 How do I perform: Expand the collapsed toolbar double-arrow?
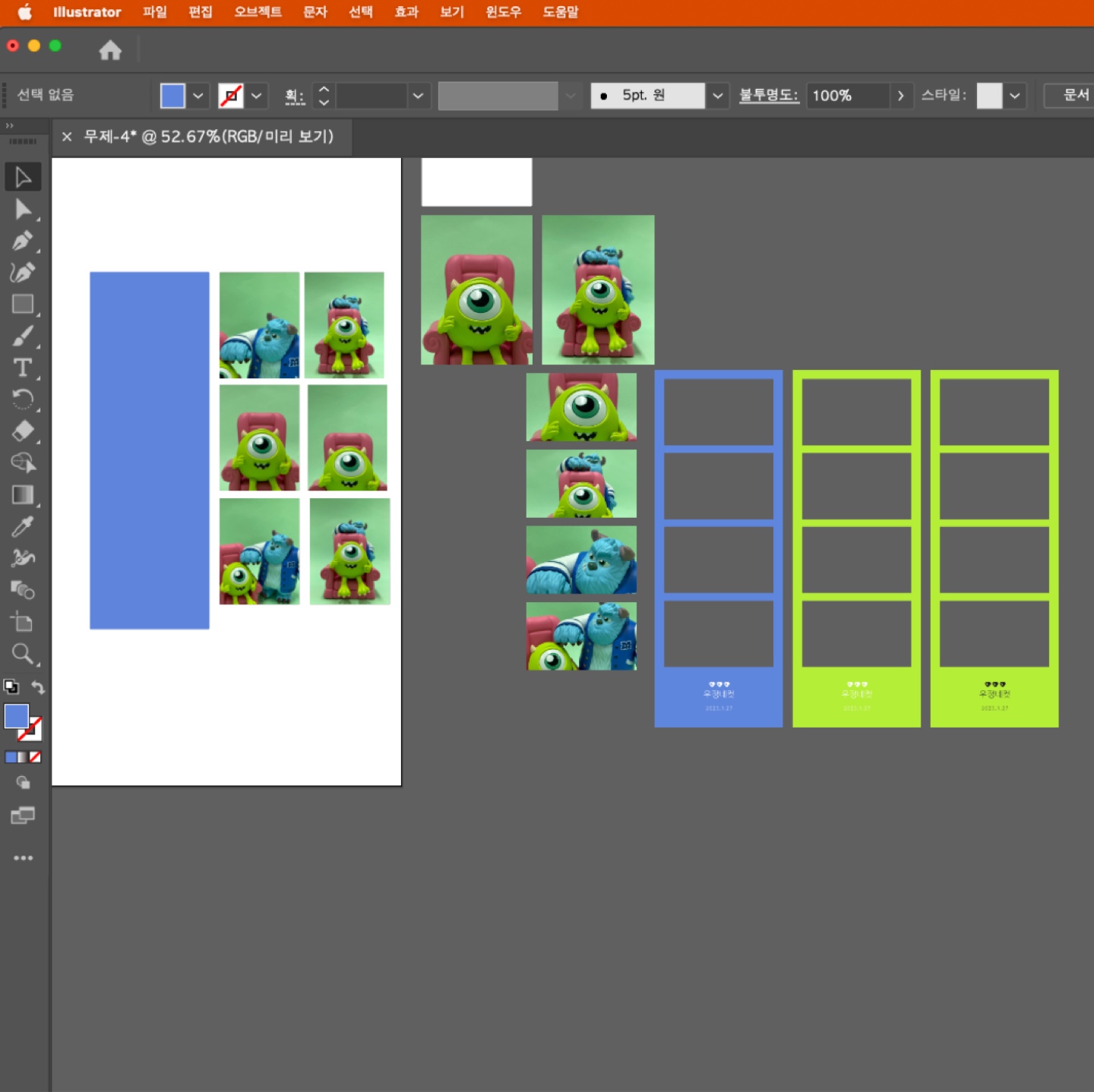coord(9,126)
